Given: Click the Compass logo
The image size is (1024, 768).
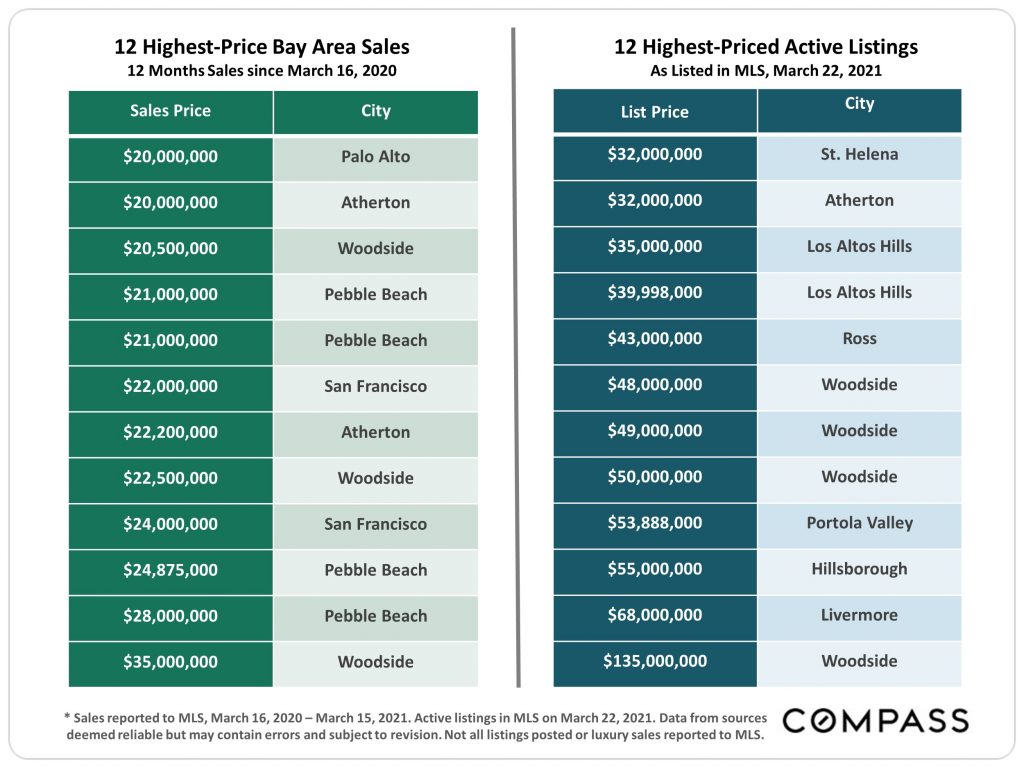Looking at the screenshot, I should [875, 720].
